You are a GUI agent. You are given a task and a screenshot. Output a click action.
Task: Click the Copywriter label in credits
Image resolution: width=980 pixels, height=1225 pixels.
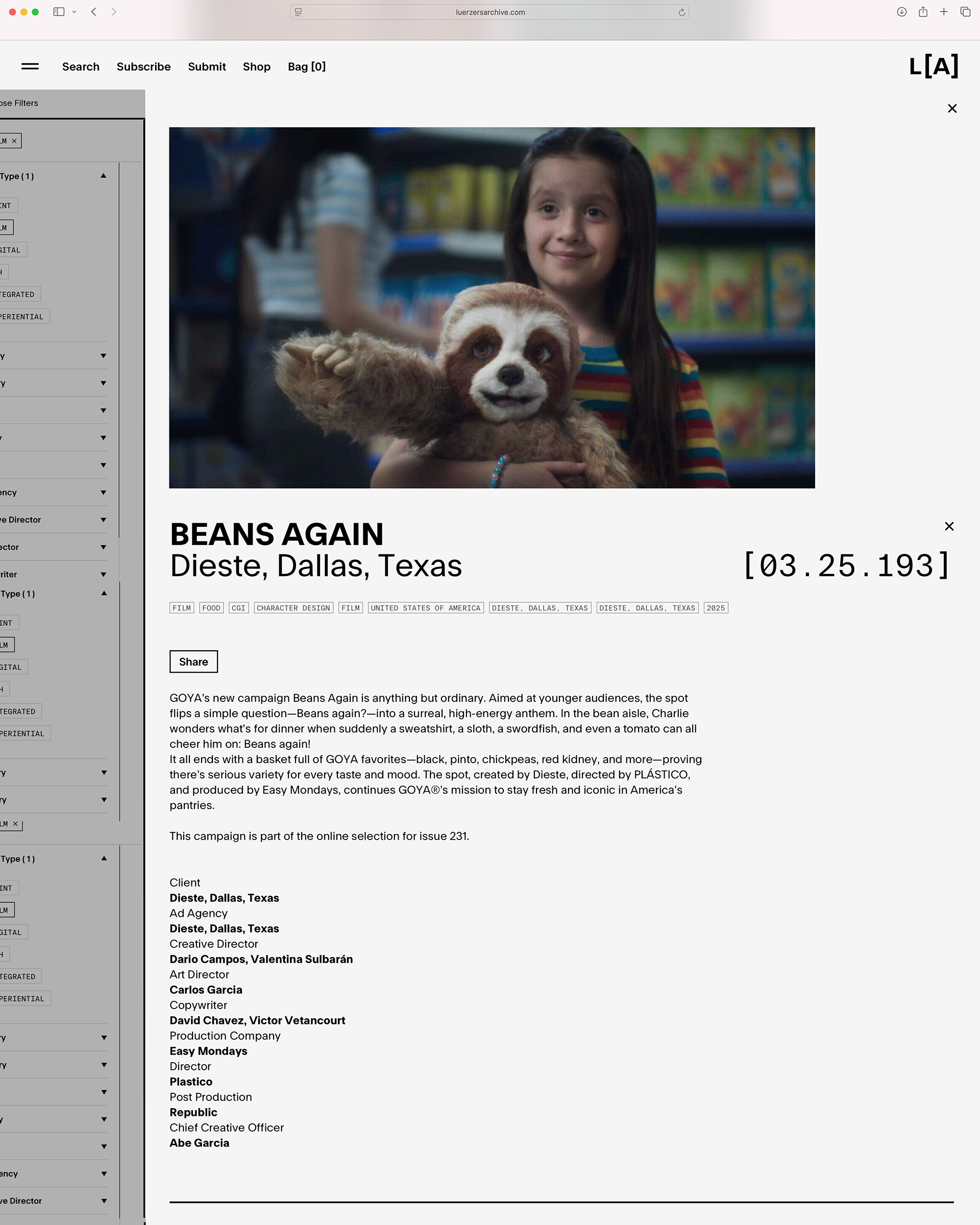[198, 1005]
